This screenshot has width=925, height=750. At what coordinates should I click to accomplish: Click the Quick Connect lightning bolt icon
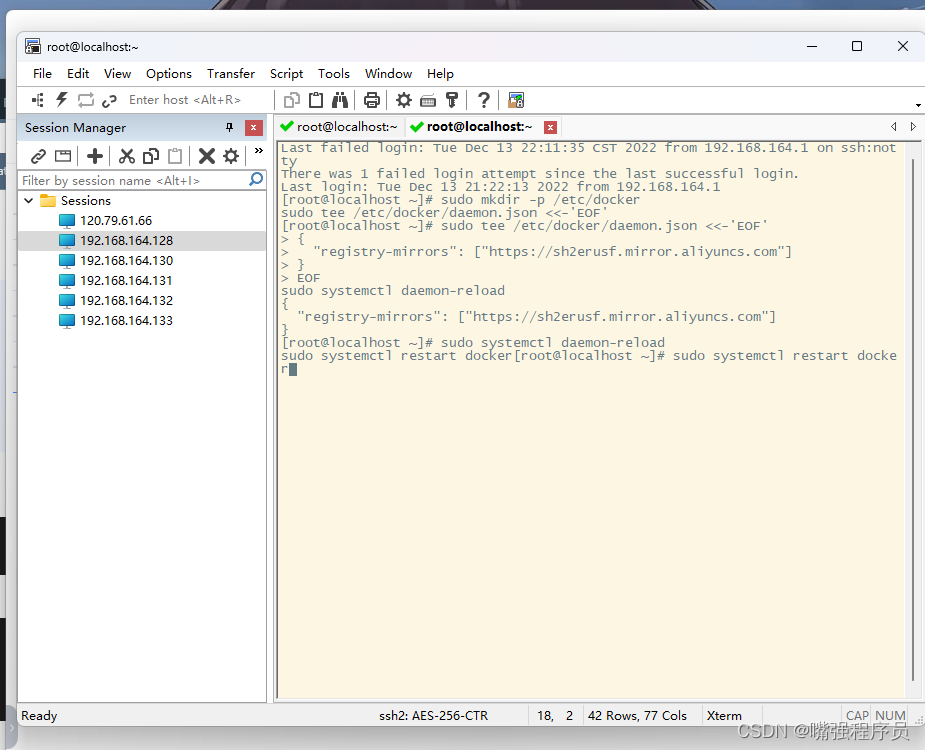62,100
